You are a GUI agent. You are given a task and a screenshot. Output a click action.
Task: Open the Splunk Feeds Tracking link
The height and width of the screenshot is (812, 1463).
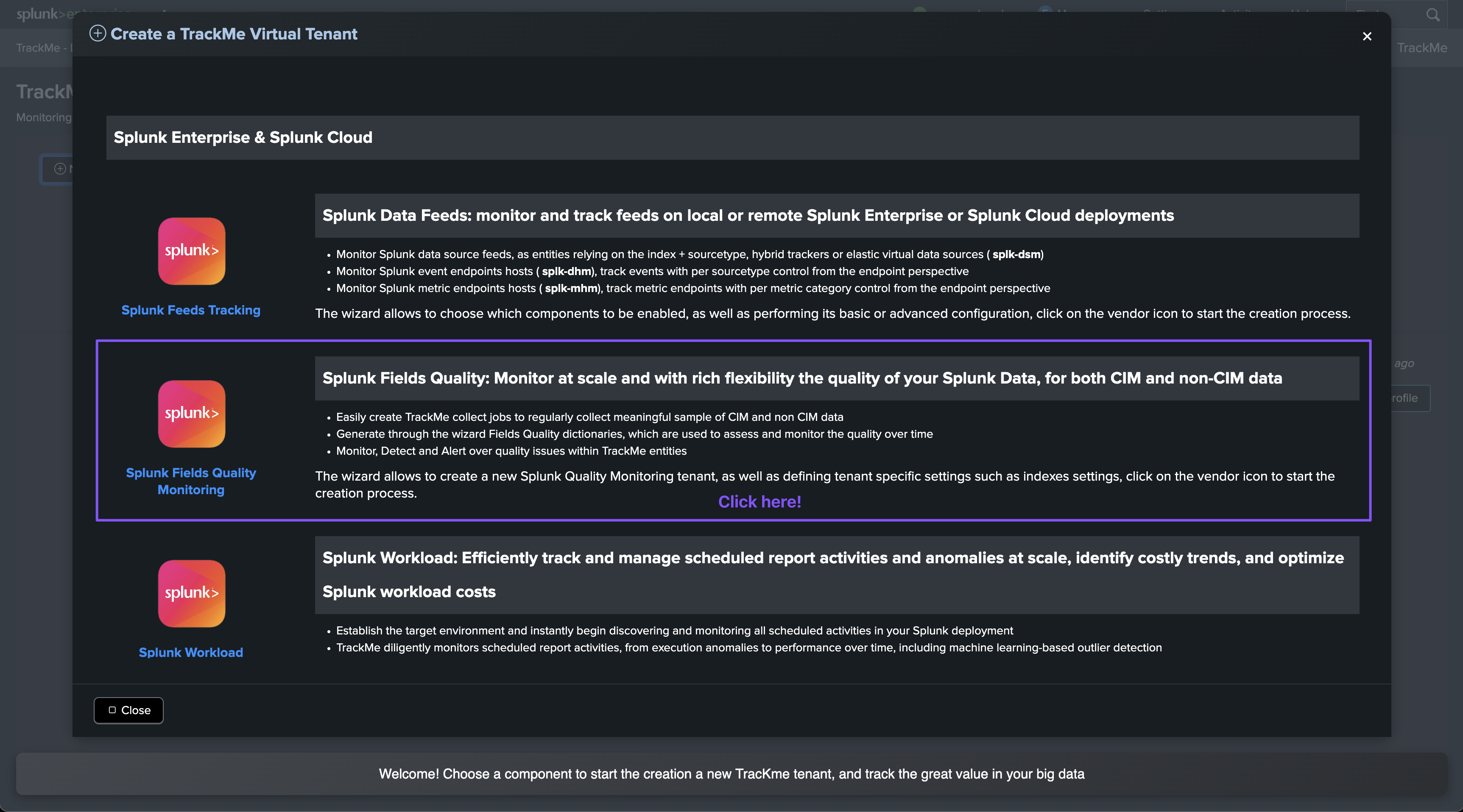point(191,310)
